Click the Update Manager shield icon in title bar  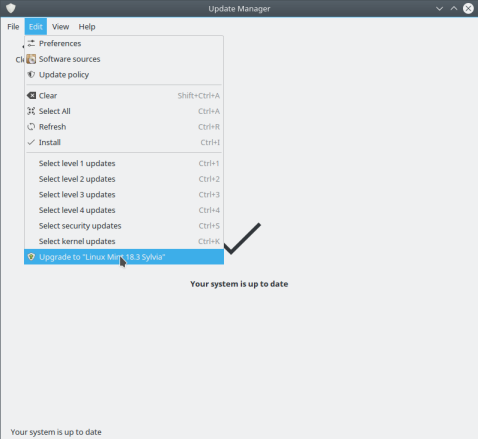(11, 8)
